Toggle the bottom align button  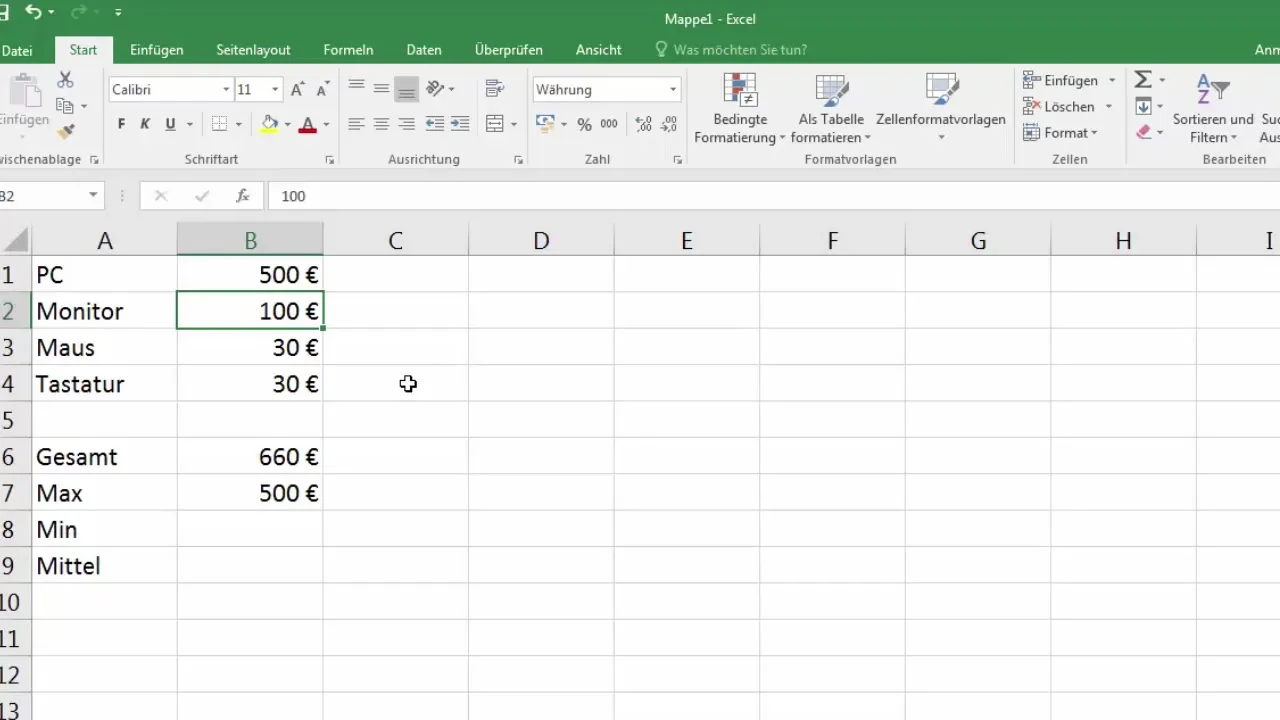[x=406, y=89]
